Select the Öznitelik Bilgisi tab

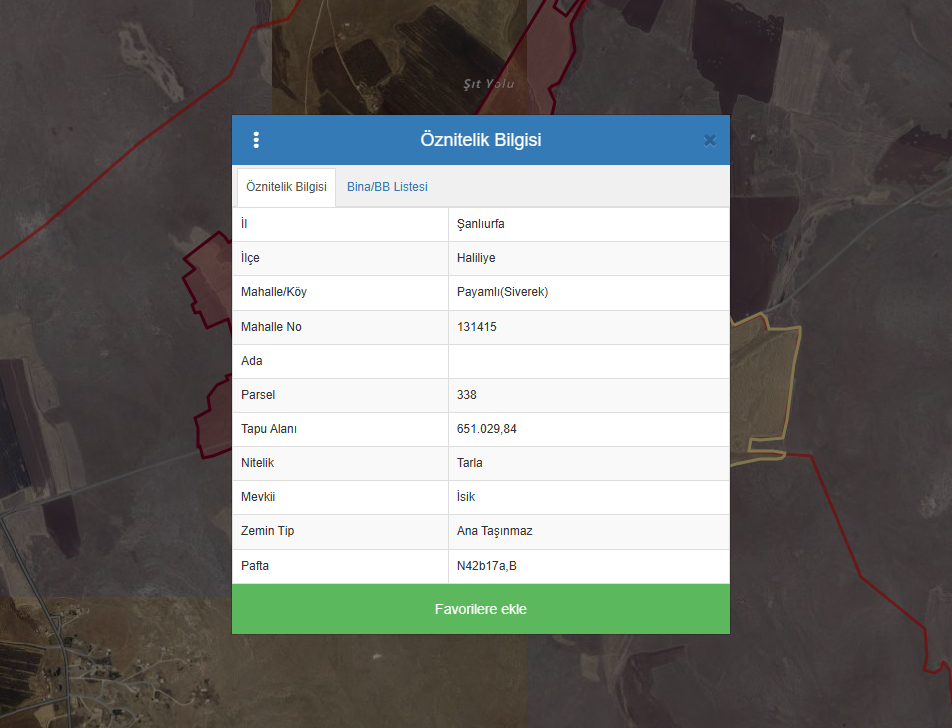[286, 187]
